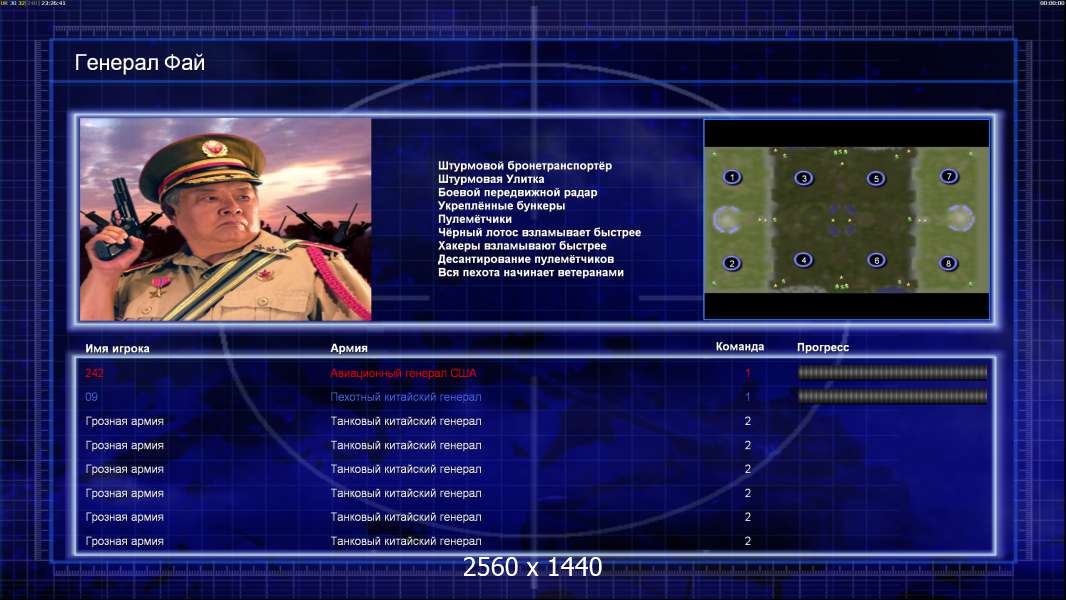Screen dimensions: 1066x600
Task: Click the 'Имя игрока' column header
Action: tap(118, 349)
